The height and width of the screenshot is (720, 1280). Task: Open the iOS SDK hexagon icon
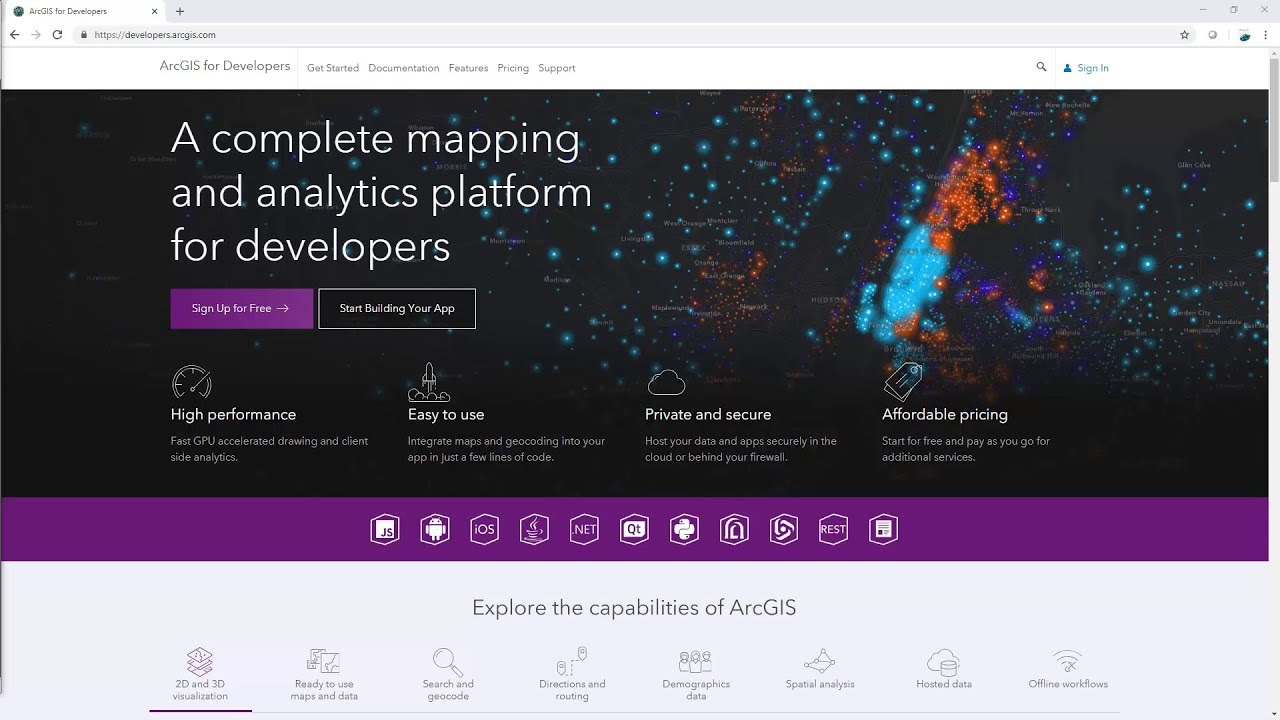click(x=484, y=529)
